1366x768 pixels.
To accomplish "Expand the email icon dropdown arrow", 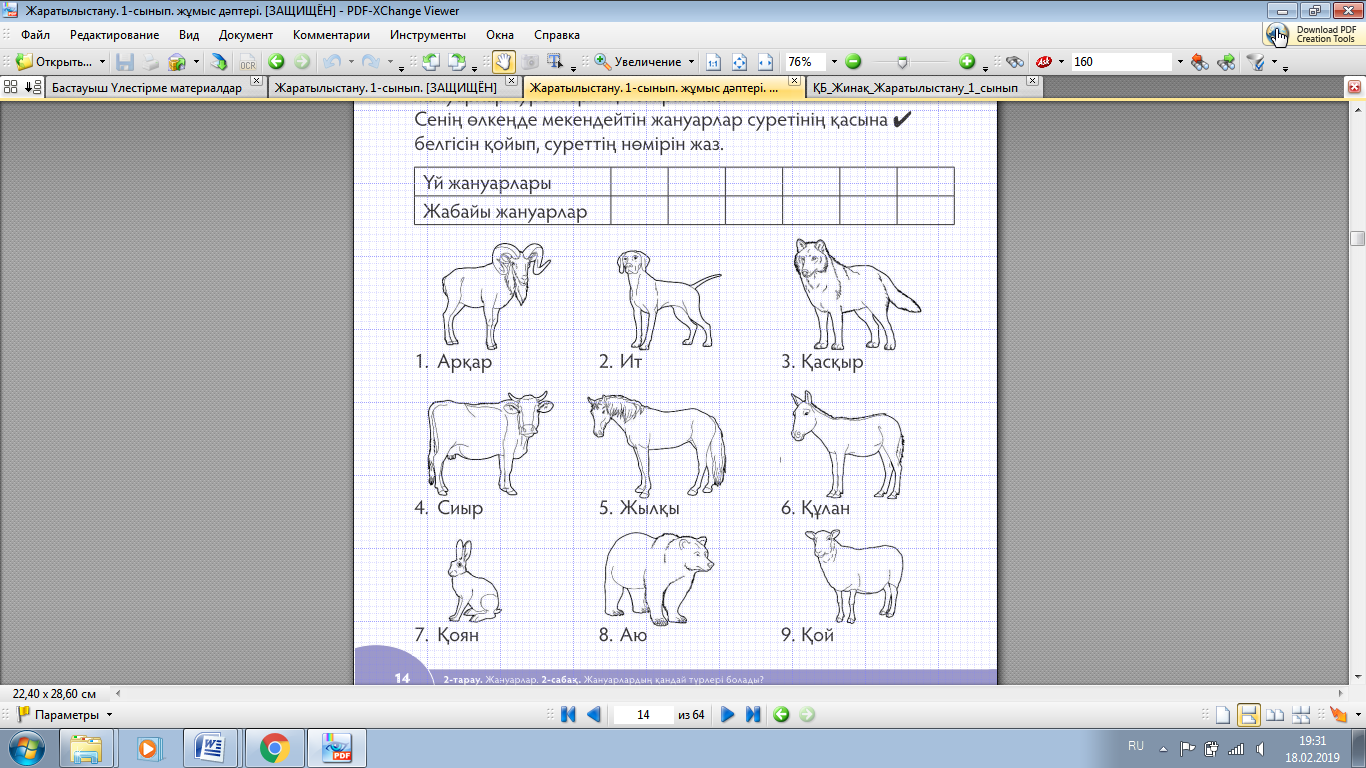I will click(x=196, y=62).
